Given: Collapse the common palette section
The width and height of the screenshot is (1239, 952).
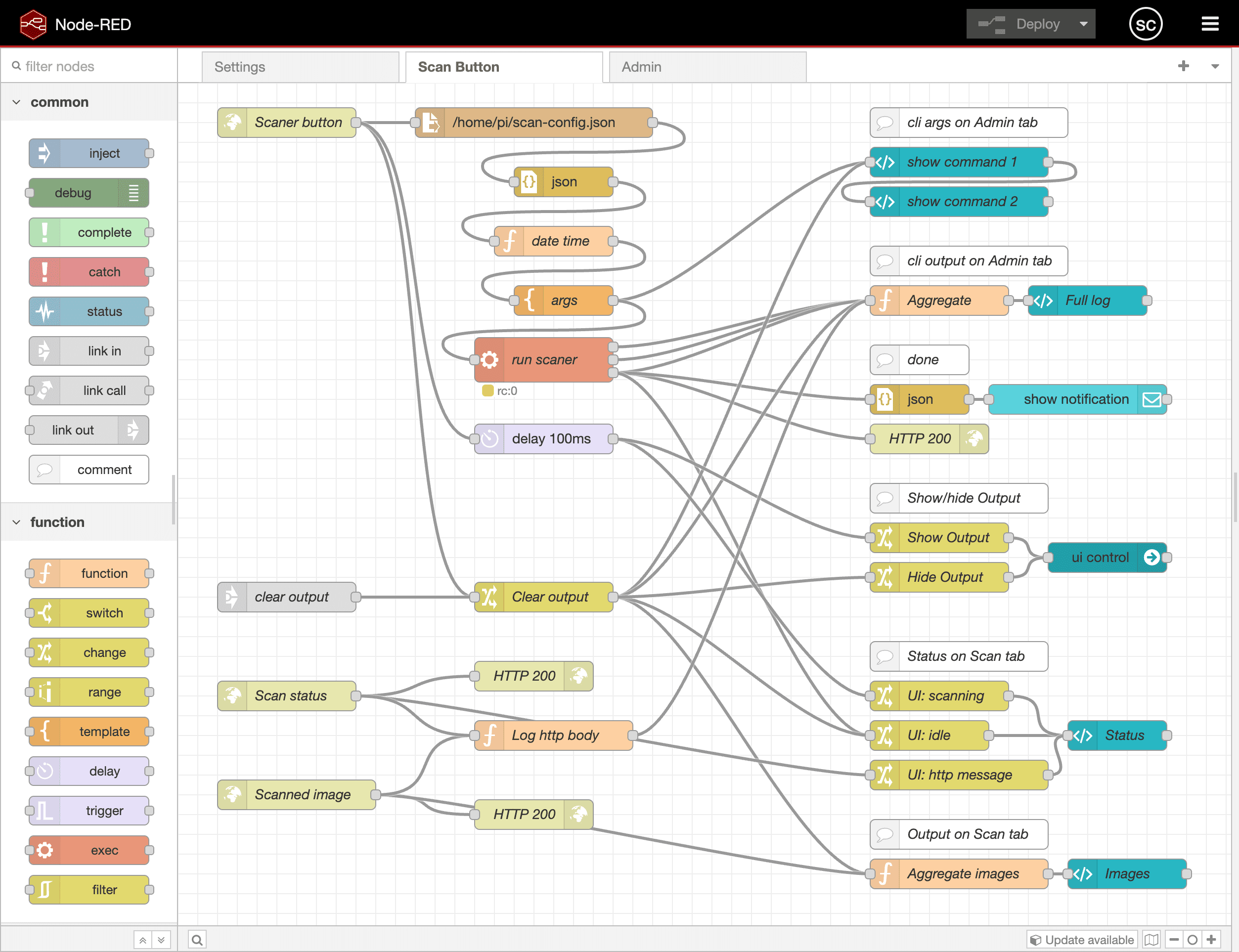Looking at the screenshot, I should point(16,102).
